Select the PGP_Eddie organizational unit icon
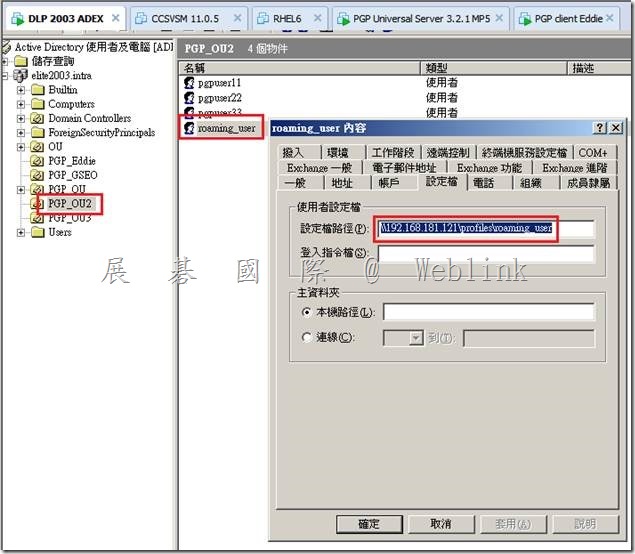Viewport: 635px width, 554px height. tap(38, 160)
